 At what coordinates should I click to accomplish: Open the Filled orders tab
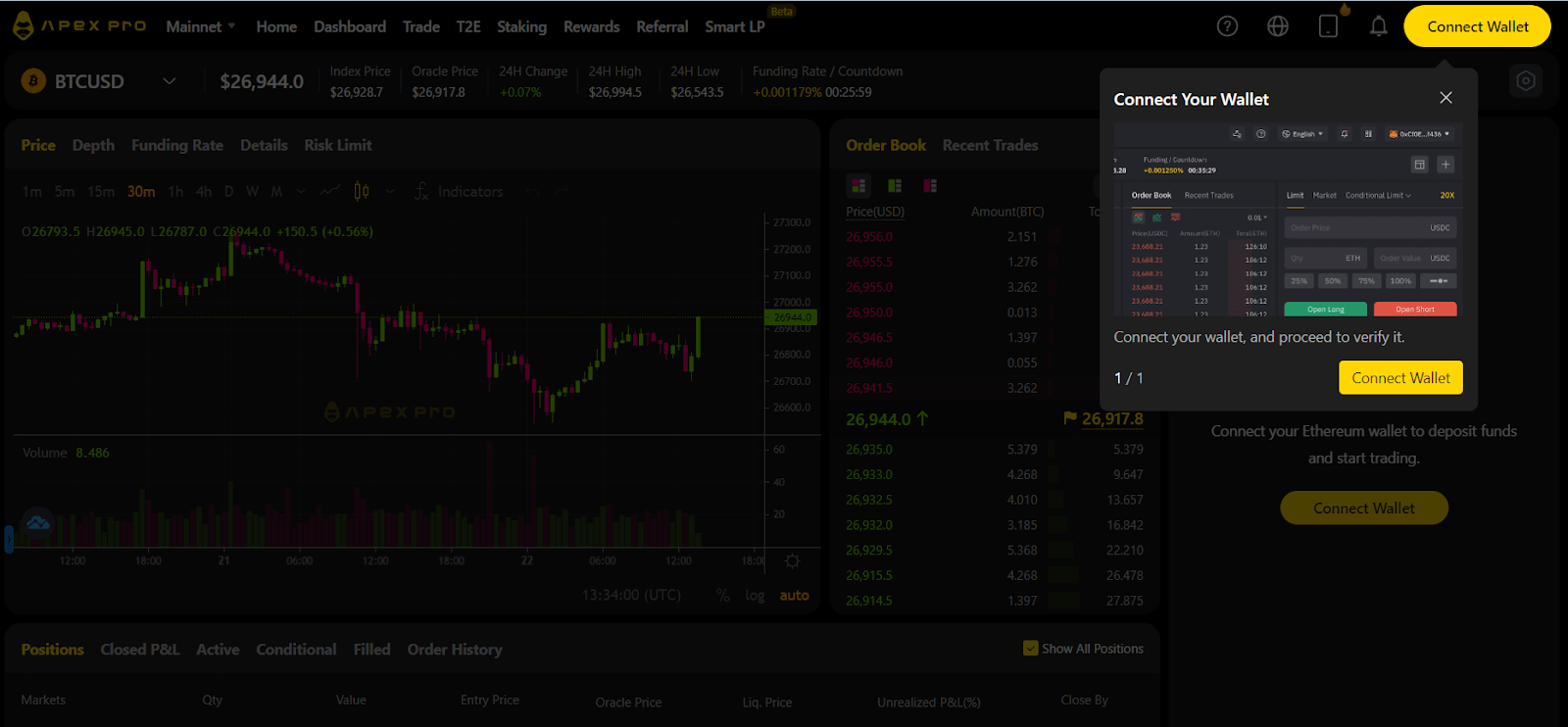coord(371,650)
